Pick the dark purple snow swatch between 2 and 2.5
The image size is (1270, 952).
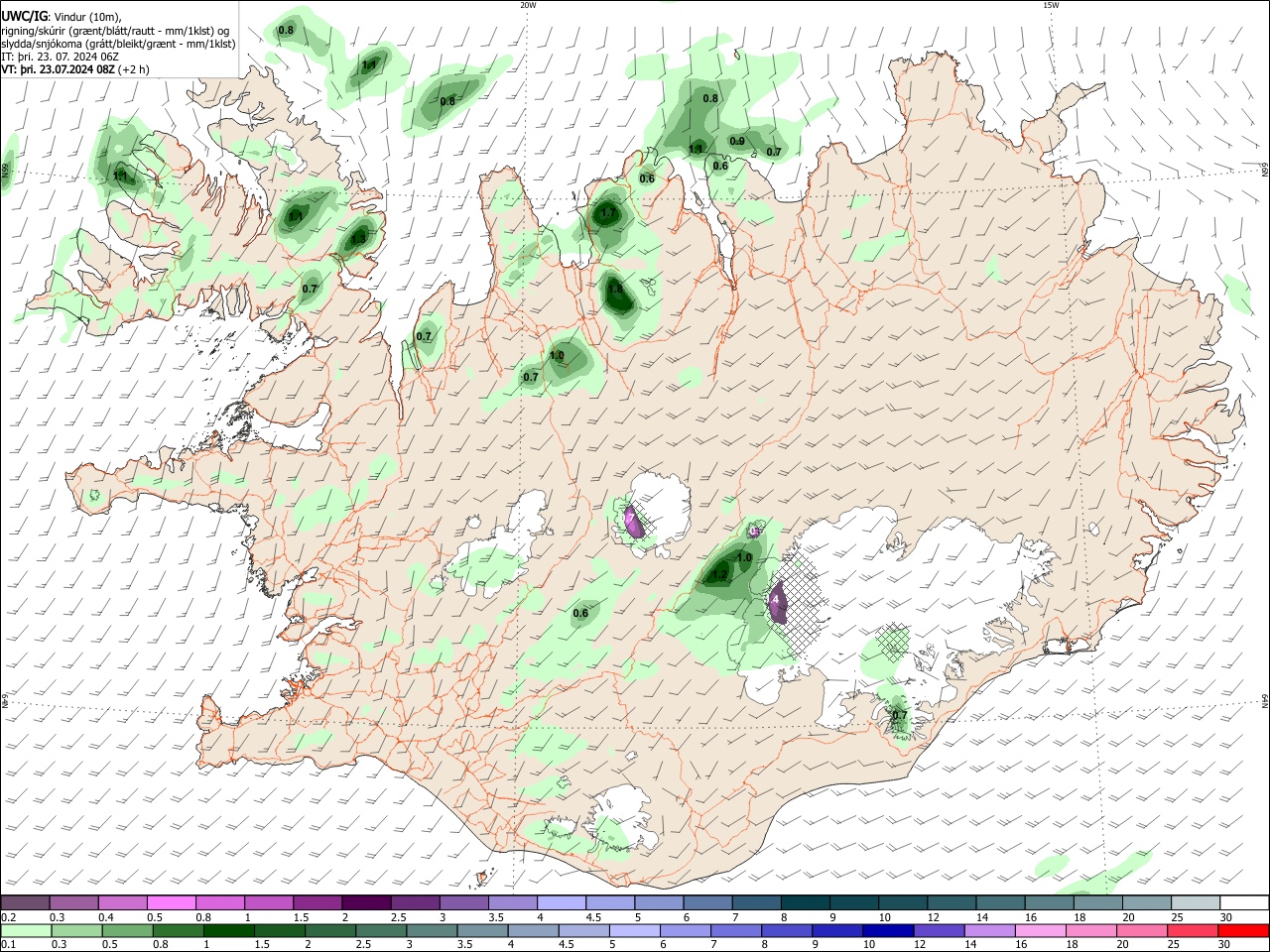tap(366, 902)
